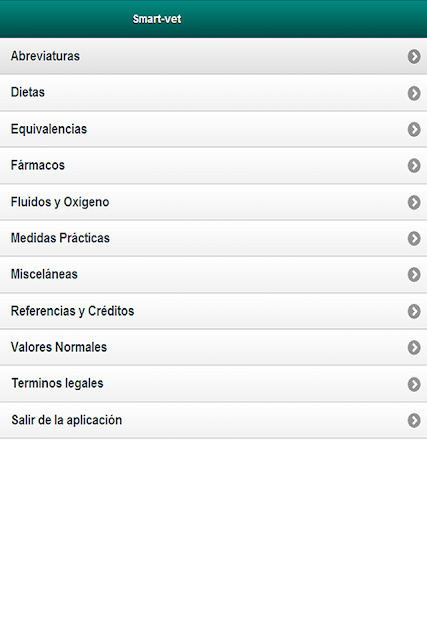View Referencias y Créditos
Image resolution: width=427 pixels, height=640 pixels.
pos(214,311)
